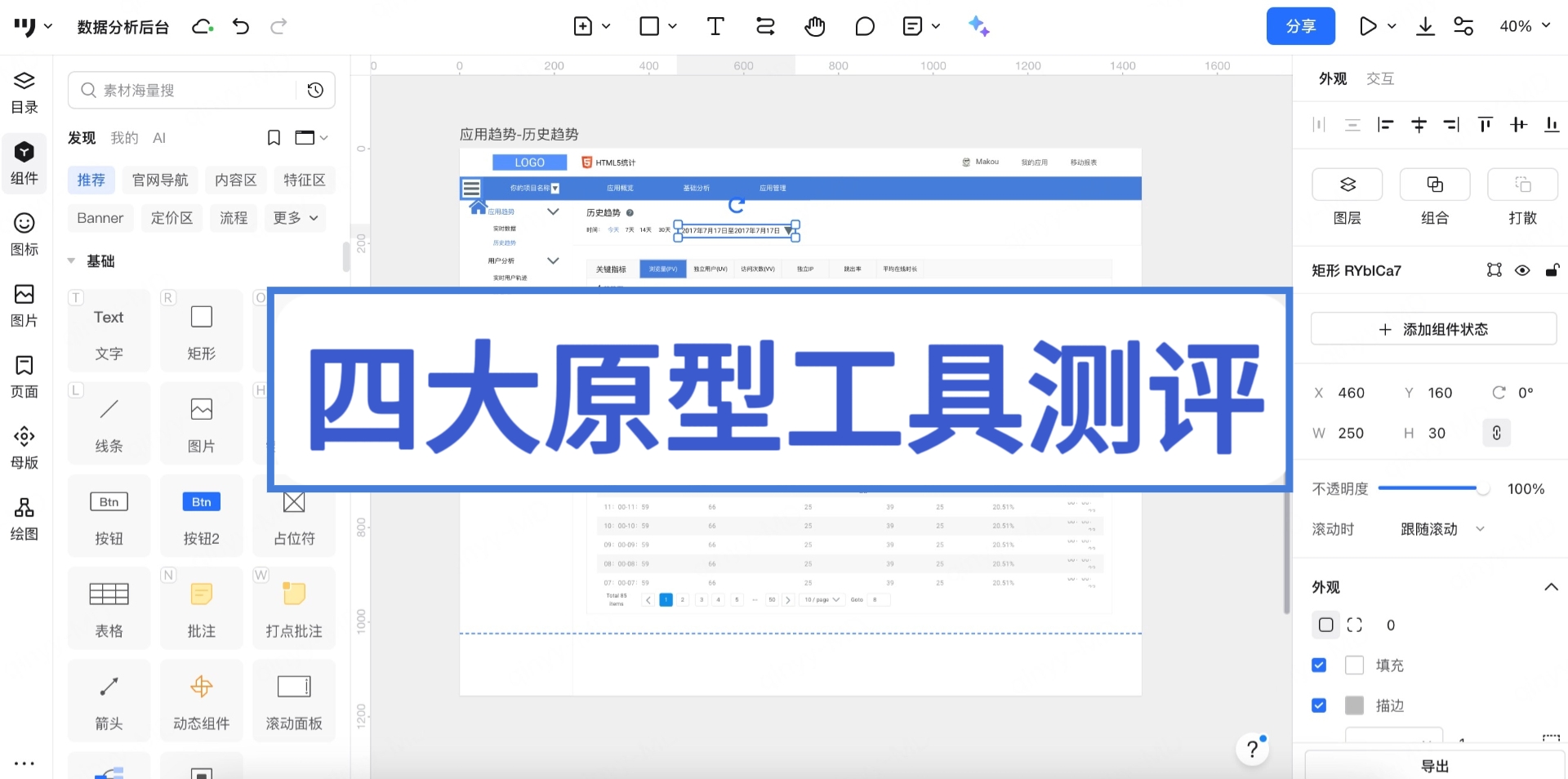Click the width W value 250
This screenshot has height=779, width=1568.
[x=1351, y=433]
